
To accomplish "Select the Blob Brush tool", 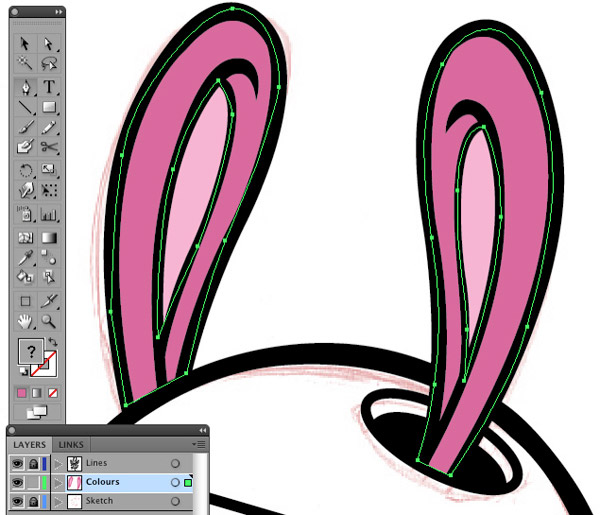I will click(26, 147).
